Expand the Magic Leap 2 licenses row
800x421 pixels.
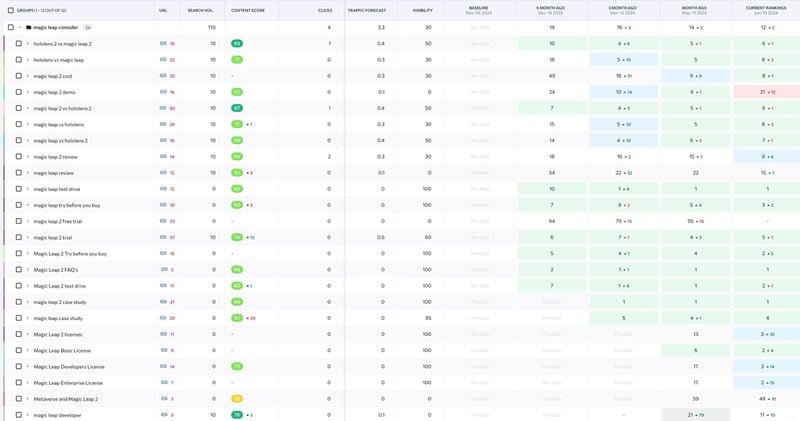[x=28, y=334]
